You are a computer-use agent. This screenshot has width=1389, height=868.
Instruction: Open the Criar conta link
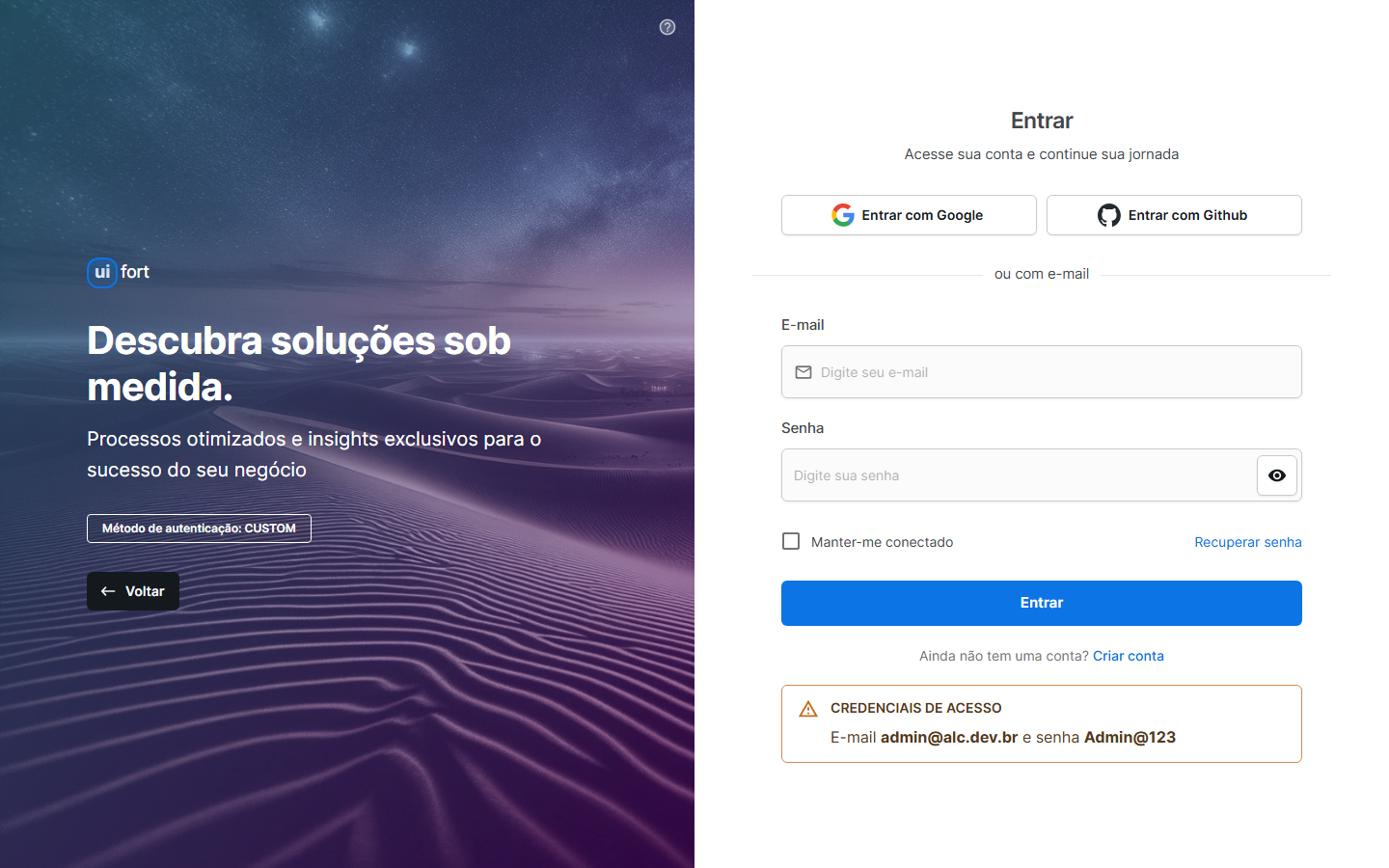click(x=1129, y=656)
